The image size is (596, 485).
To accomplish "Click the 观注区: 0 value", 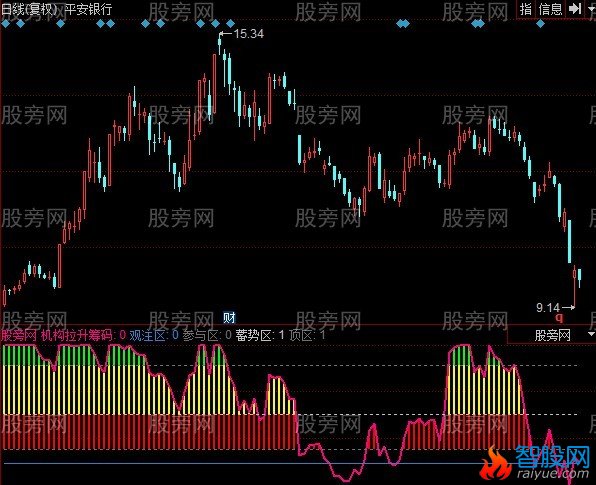I will [154, 335].
